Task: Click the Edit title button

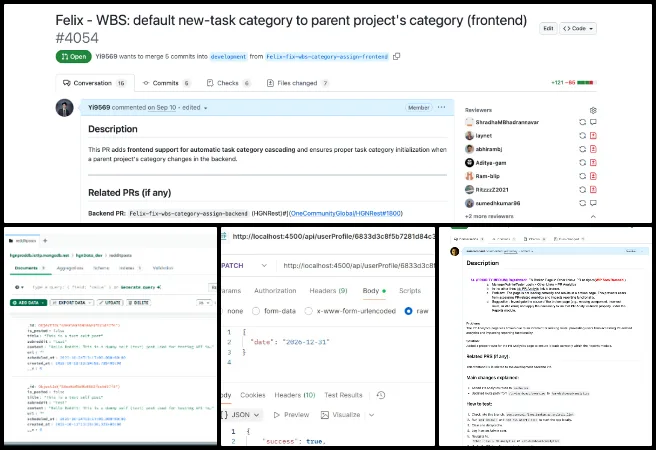Action: (x=548, y=29)
